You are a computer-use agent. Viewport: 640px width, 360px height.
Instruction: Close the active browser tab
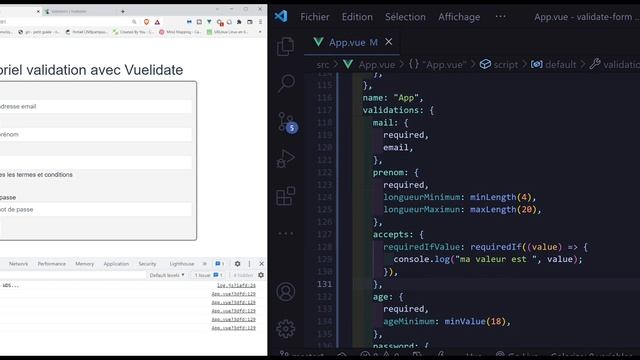[x=38, y=11]
